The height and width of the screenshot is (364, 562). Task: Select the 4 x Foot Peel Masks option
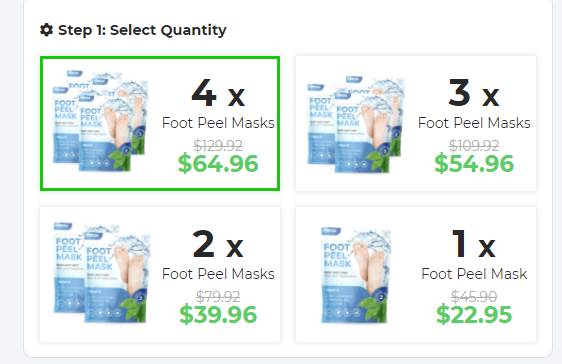(x=160, y=123)
